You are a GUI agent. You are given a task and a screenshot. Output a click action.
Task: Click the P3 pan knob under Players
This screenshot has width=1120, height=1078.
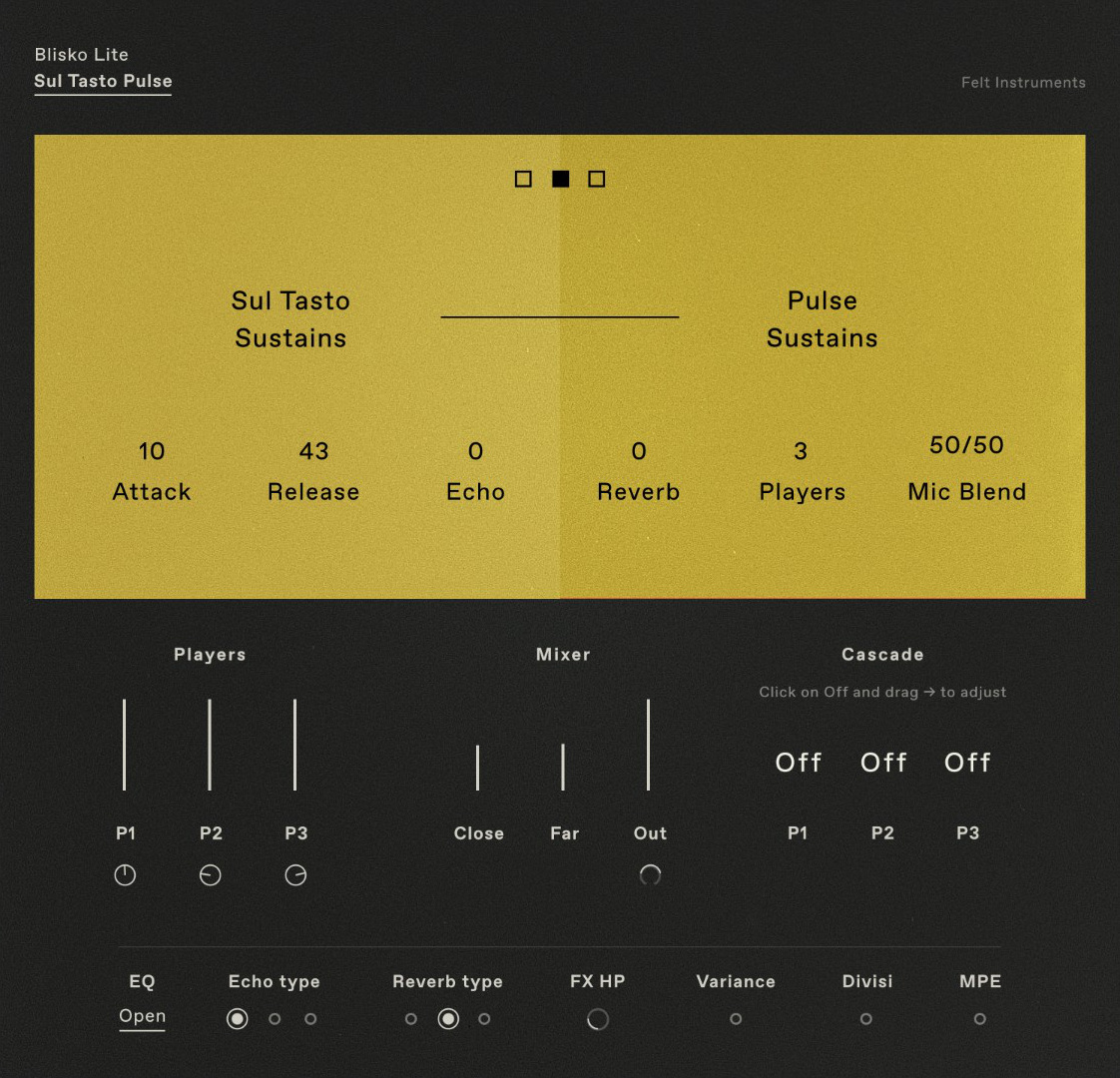pyautogui.click(x=295, y=875)
